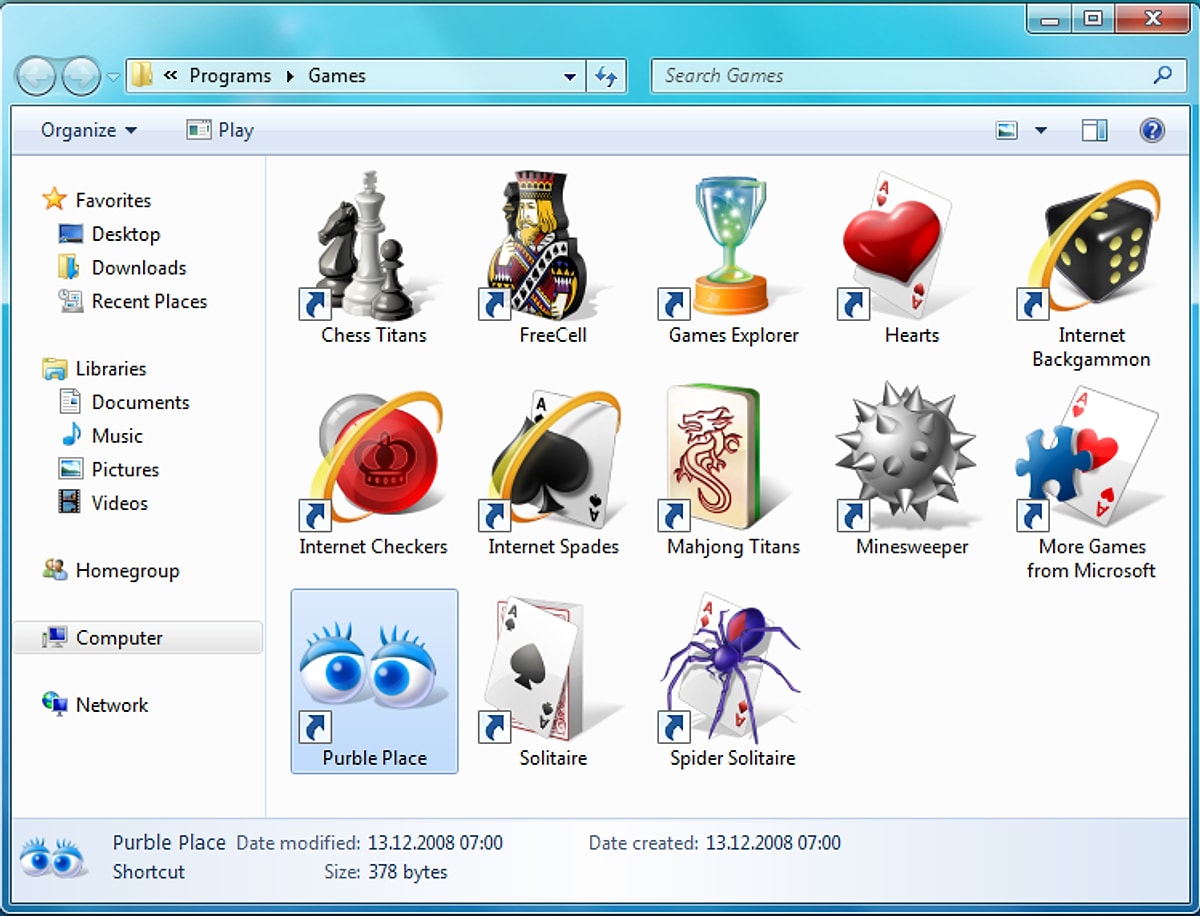Click the date modified value 13.12.2008 07:00
Image resolution: width=1200 pixels, height=916 pixels.
tap(435, 843)
